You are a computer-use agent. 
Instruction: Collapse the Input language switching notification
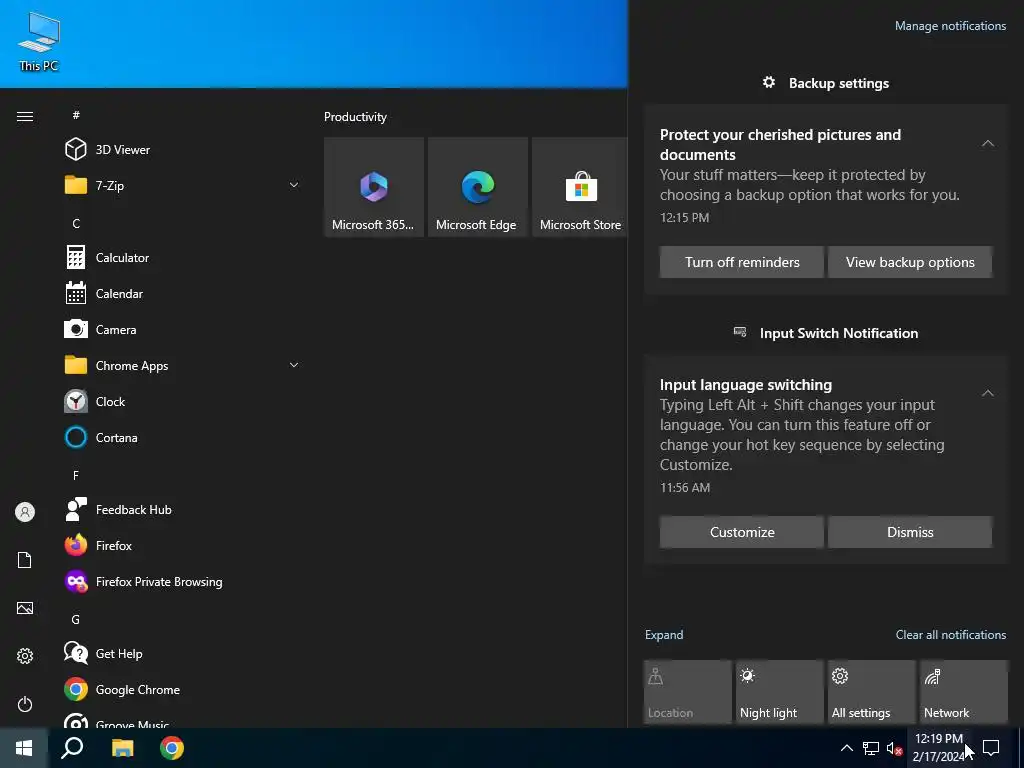(987, 393)
